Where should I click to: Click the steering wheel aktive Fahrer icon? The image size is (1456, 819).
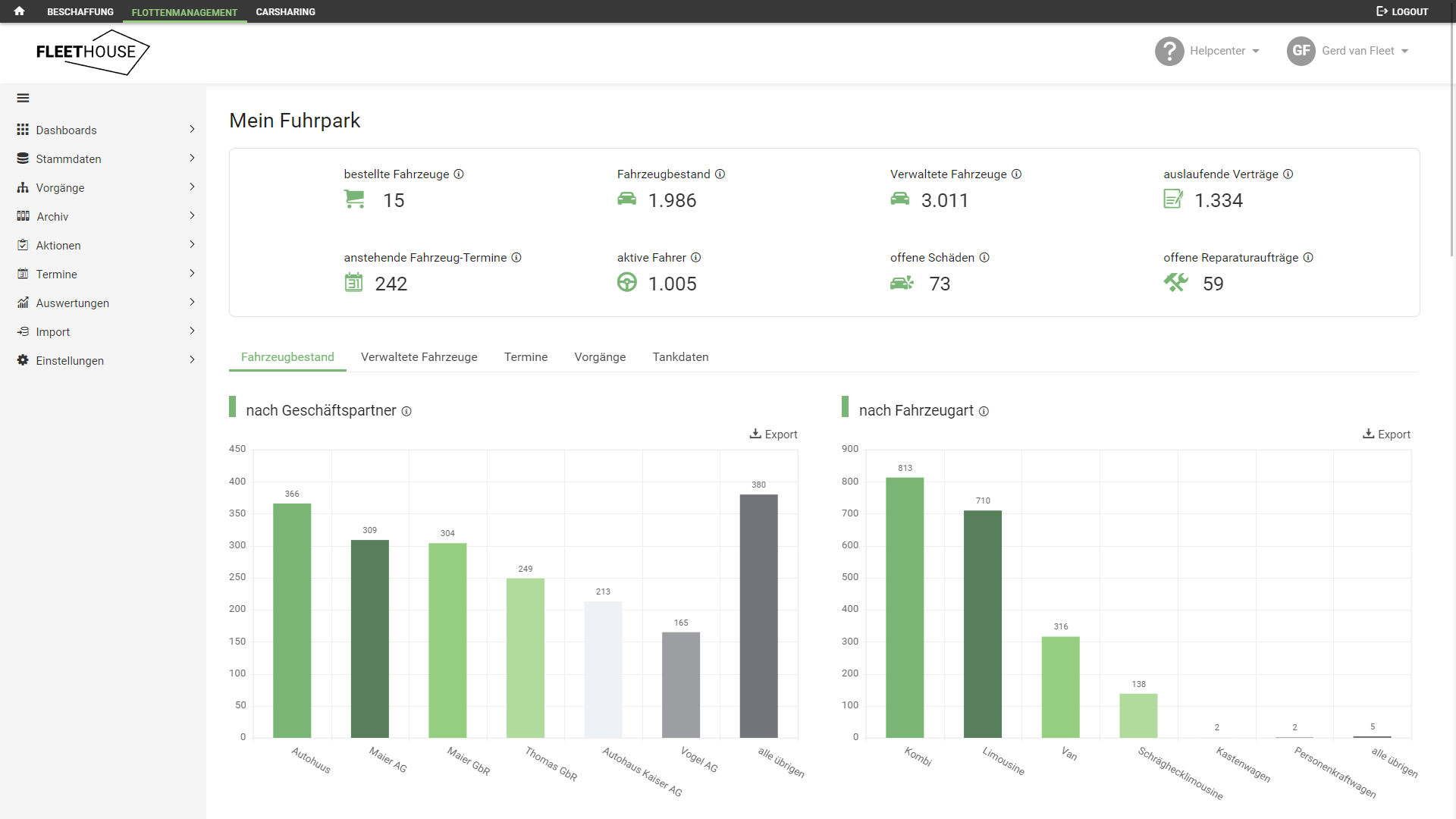pos(626,283)
